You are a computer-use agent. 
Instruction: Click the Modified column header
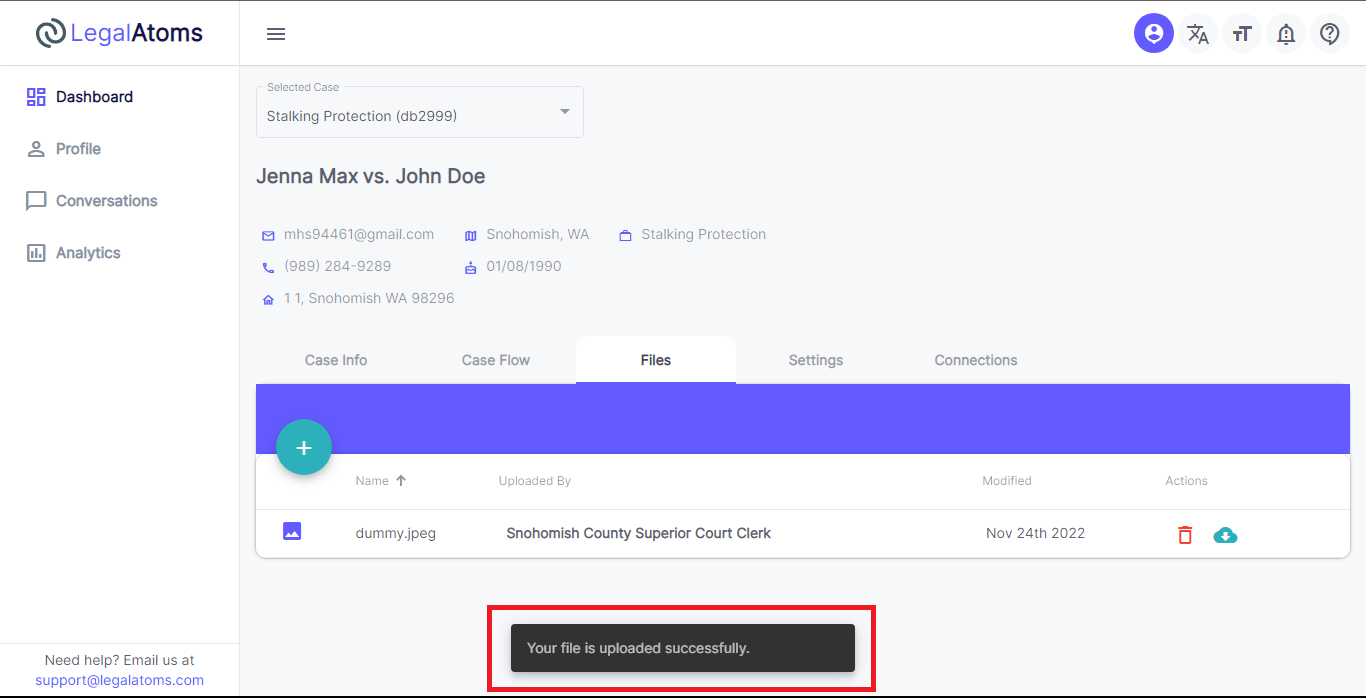pos(1007,481)
